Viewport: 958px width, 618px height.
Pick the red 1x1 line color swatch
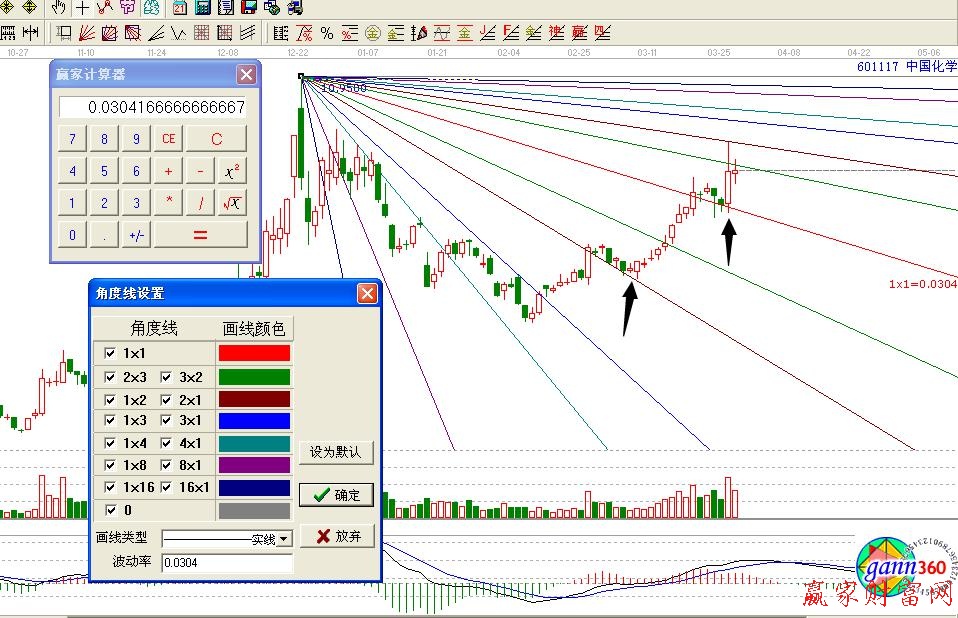(x=254, y=353)
